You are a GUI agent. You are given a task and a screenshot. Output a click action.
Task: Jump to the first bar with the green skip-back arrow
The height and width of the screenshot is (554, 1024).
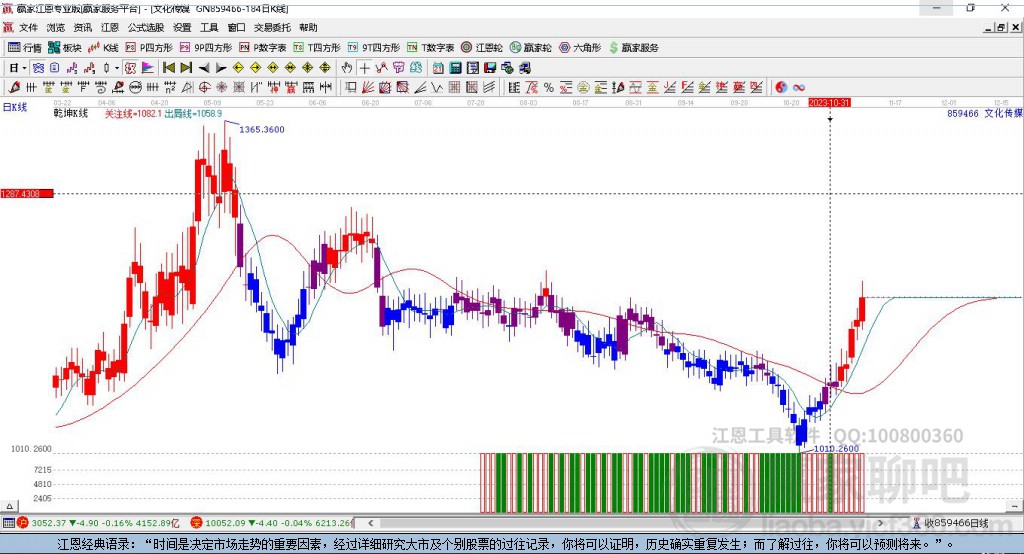click(169, 67)
